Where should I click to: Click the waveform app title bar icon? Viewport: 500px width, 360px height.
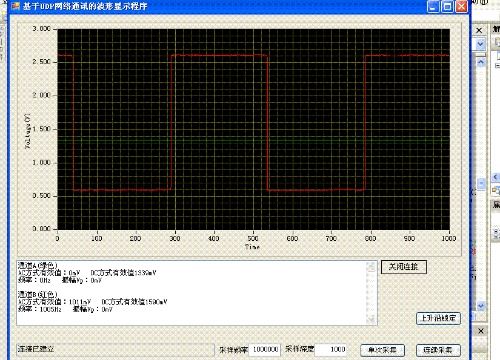[15, 6]
